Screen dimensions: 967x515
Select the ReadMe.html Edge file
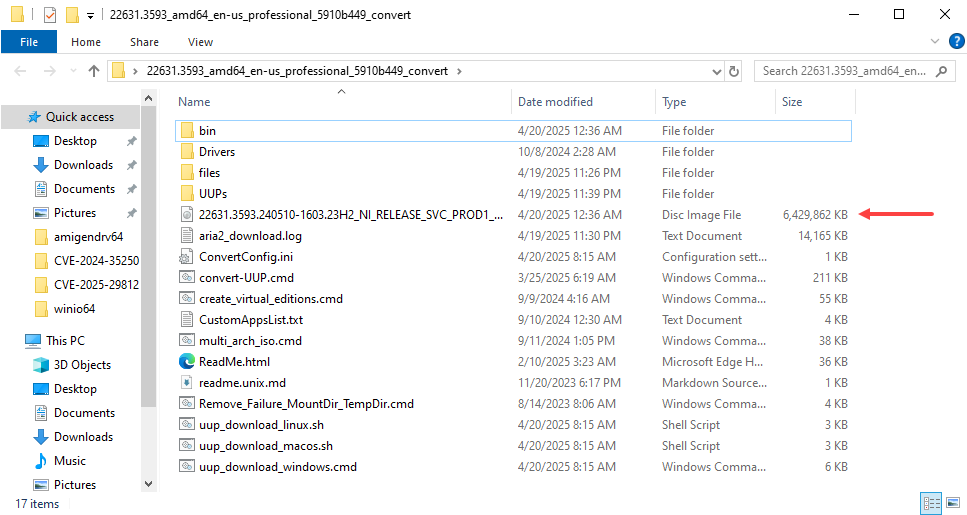pyautogui.click(x=513, y=361)
